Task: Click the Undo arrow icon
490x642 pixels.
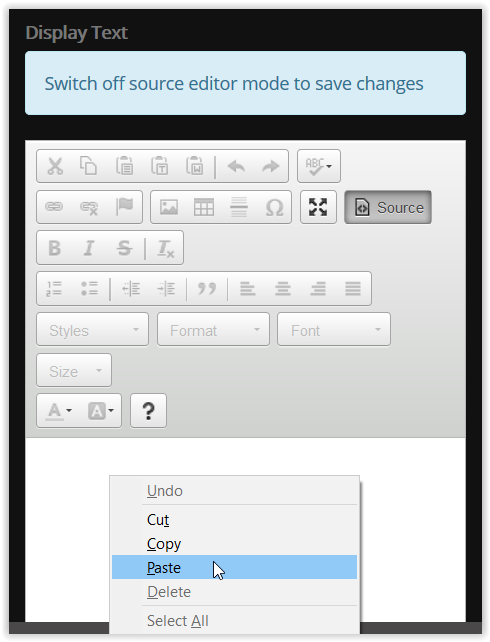Action: 236,166
